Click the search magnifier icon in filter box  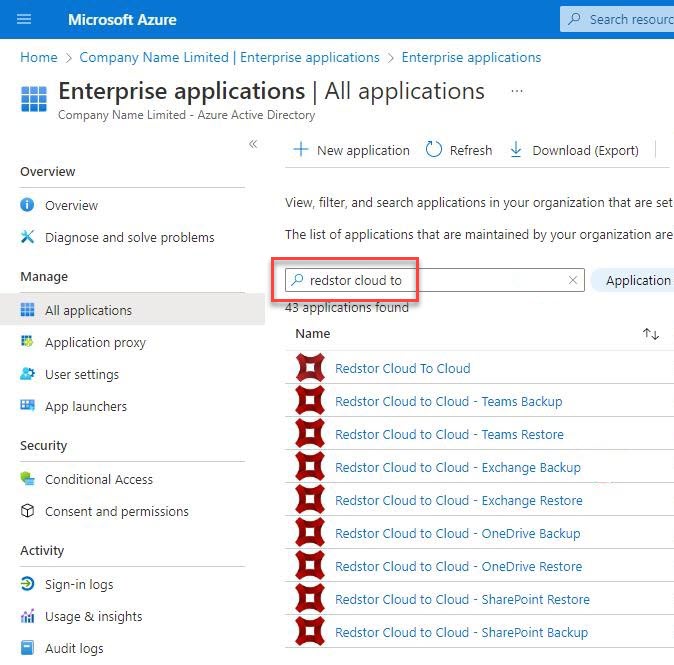click(x=297, y=280)
